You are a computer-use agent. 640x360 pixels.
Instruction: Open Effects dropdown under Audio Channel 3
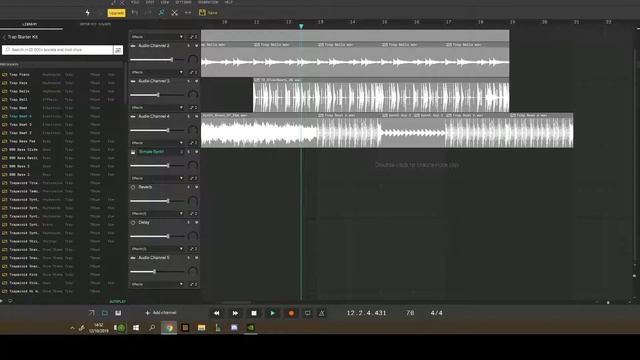(x=157, y=108)
